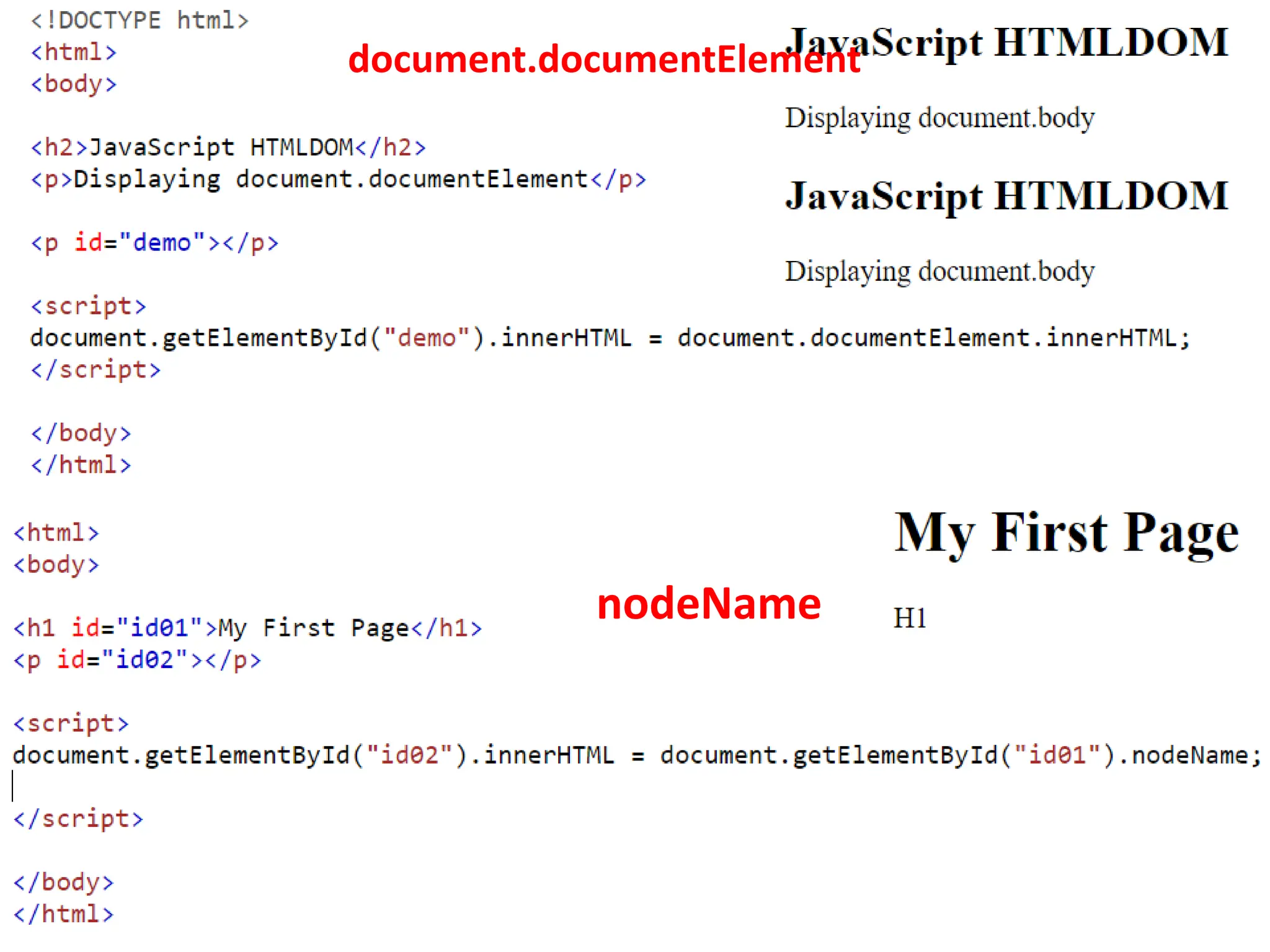Click the rendered 'H1' output text
Image resolution: width=1270 pixels, height=952 pixels.
(910, 618)
